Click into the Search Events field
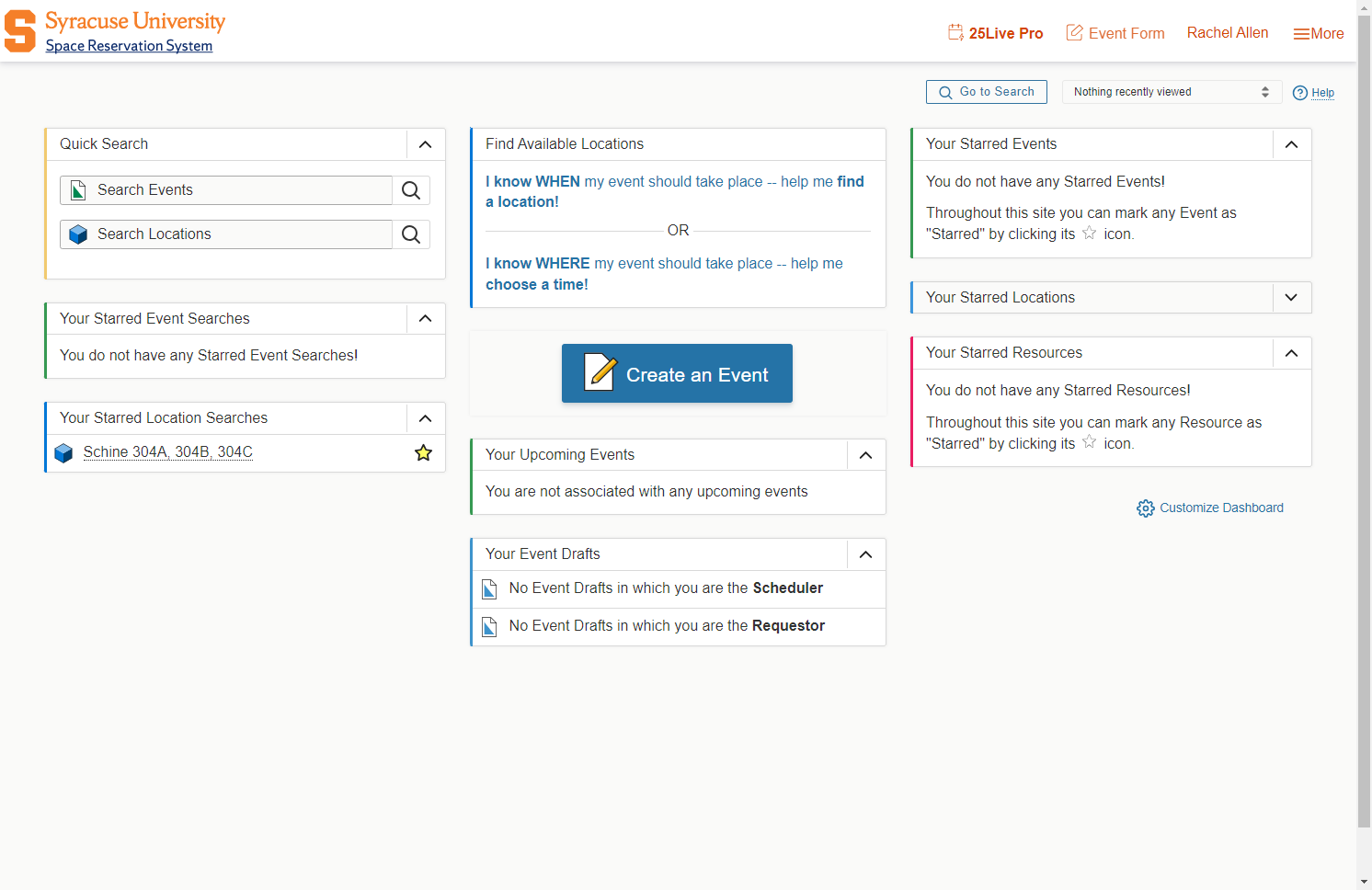The height and width of the screenshot is (890, 1372). (226, 190)
